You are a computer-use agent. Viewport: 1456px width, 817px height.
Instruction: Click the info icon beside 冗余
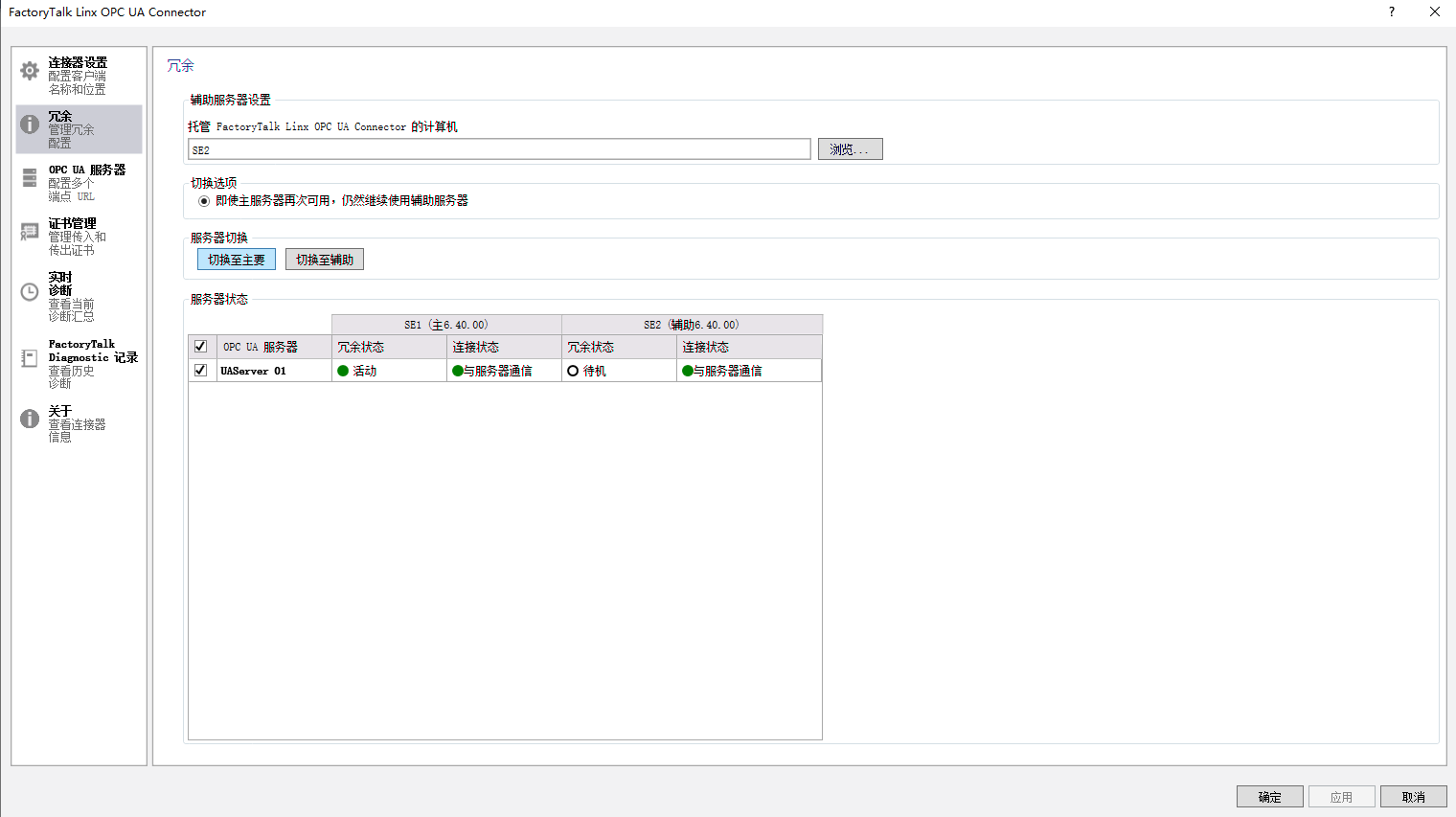(30, 125)
